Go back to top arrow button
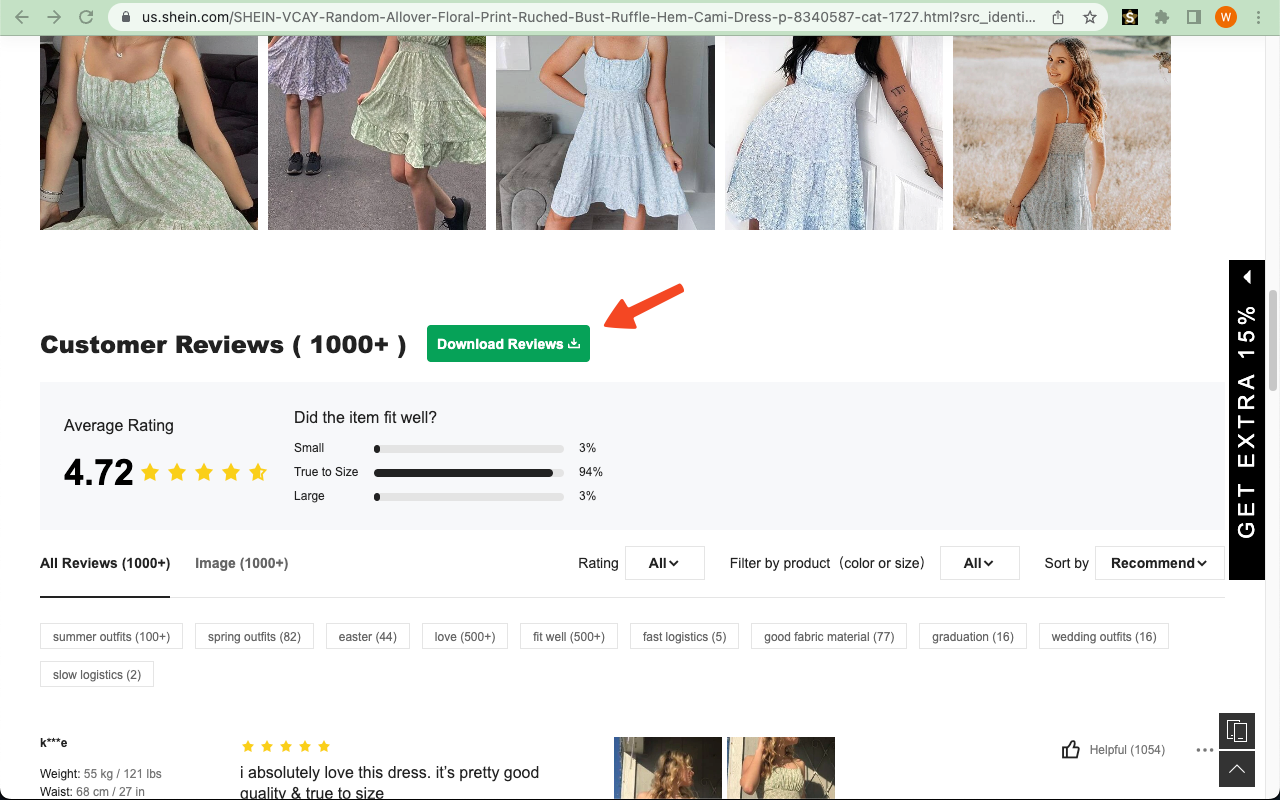Viewport: 1280px width, 800px height. click(x=1237, y=769)
